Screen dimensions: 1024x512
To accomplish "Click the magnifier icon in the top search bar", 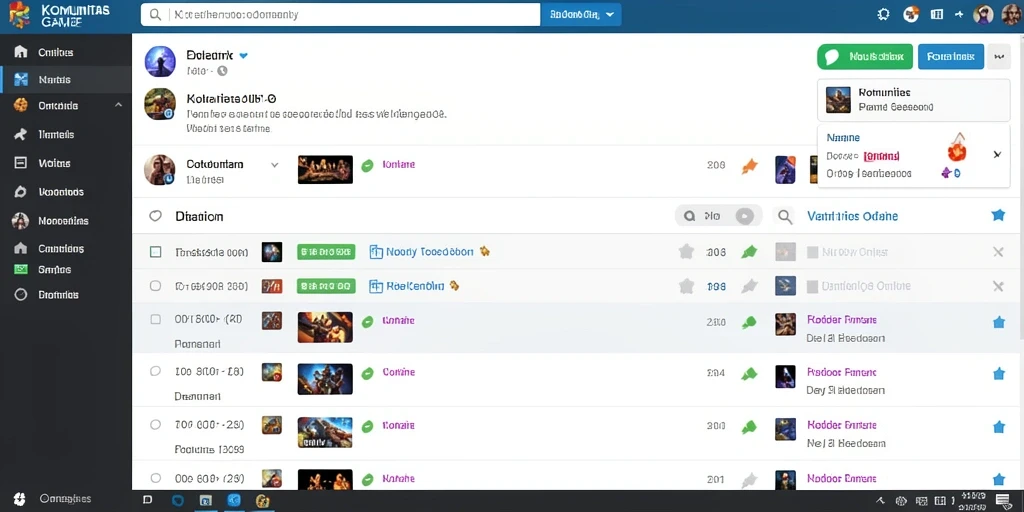I will 155,14.
